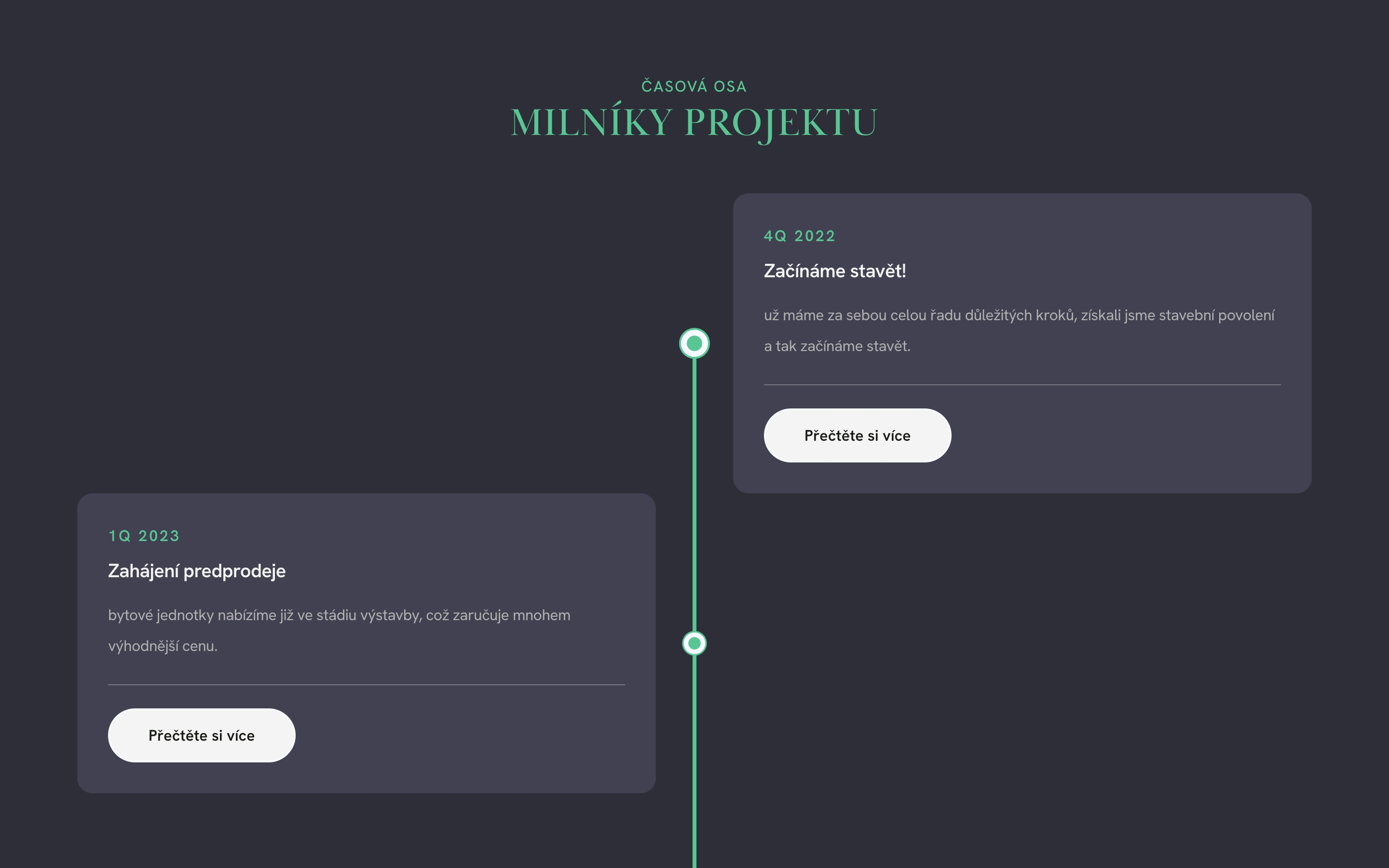Viewport: 1389px width, 868px height.
Task: Click the divider line in the 4Q 2022 card
Action: (x=1021, y=385)
